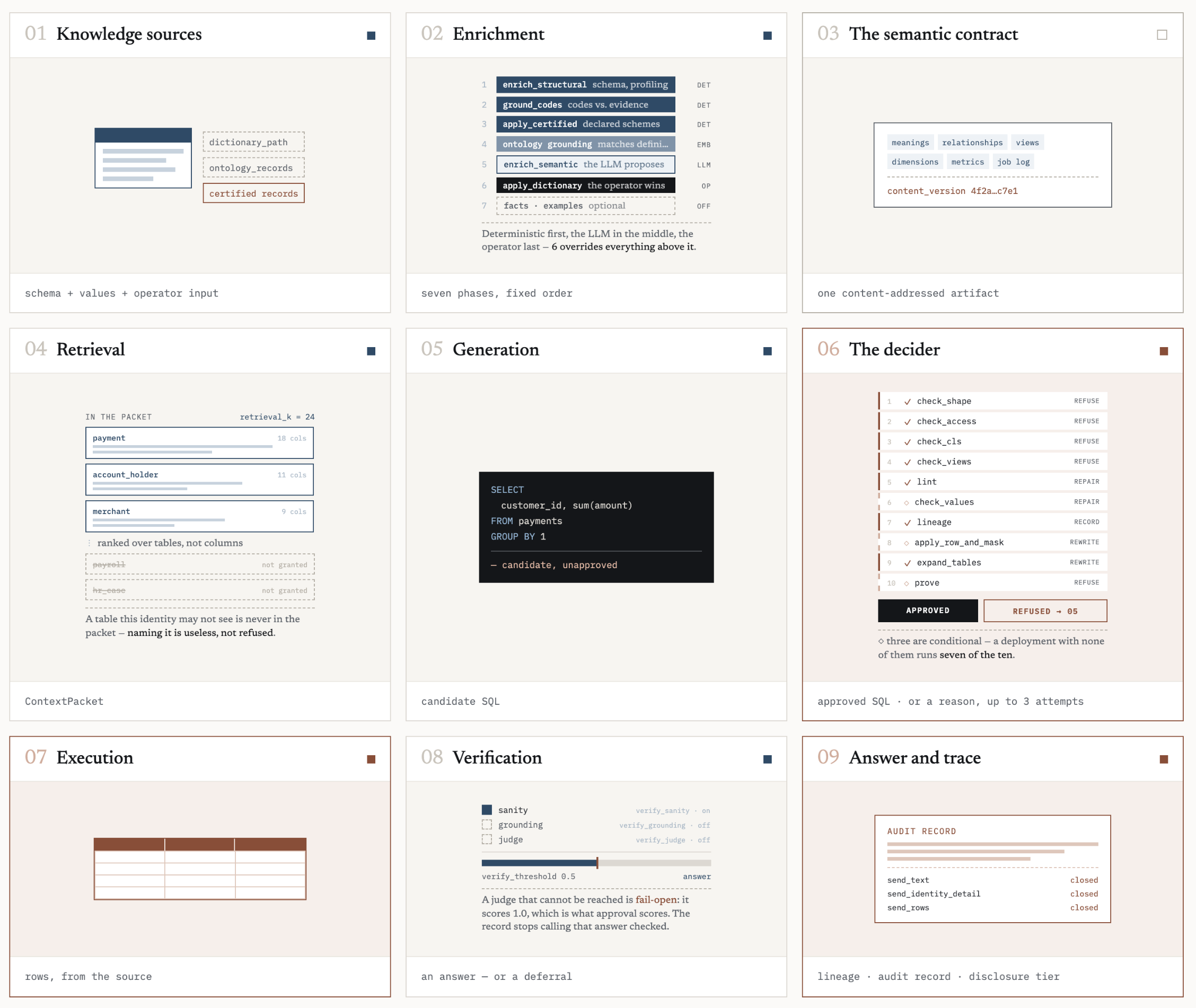
Task: Click the verify_grounding · off label
Action: point(664,825)
